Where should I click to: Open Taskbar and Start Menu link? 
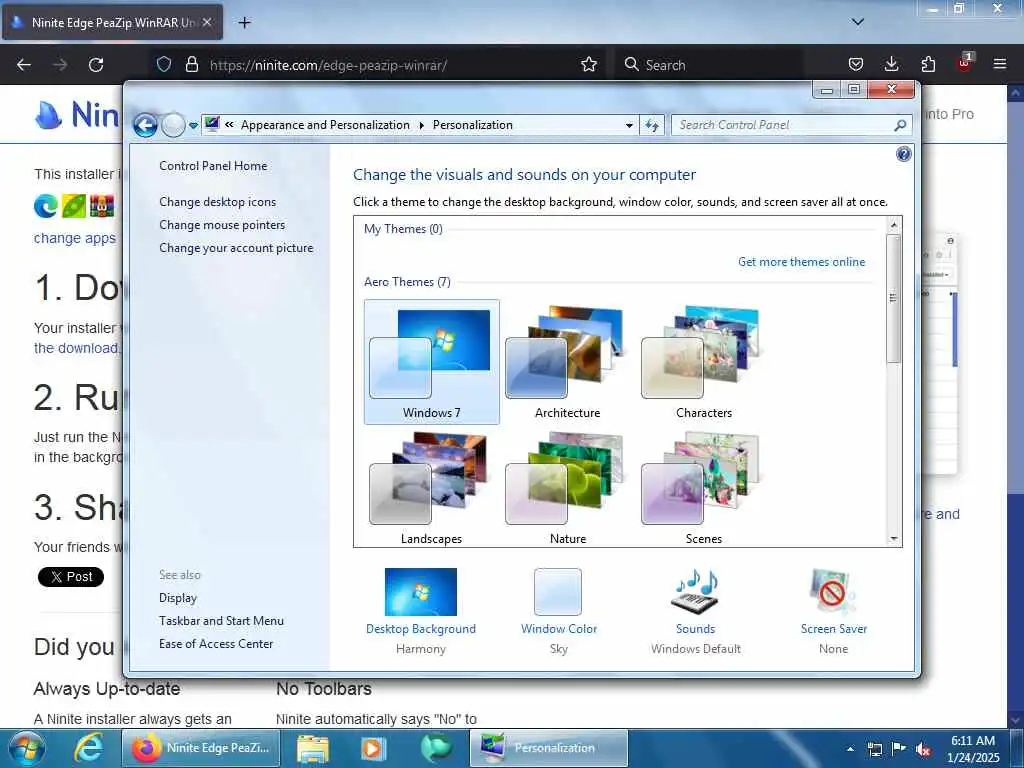tap(221, 620)
